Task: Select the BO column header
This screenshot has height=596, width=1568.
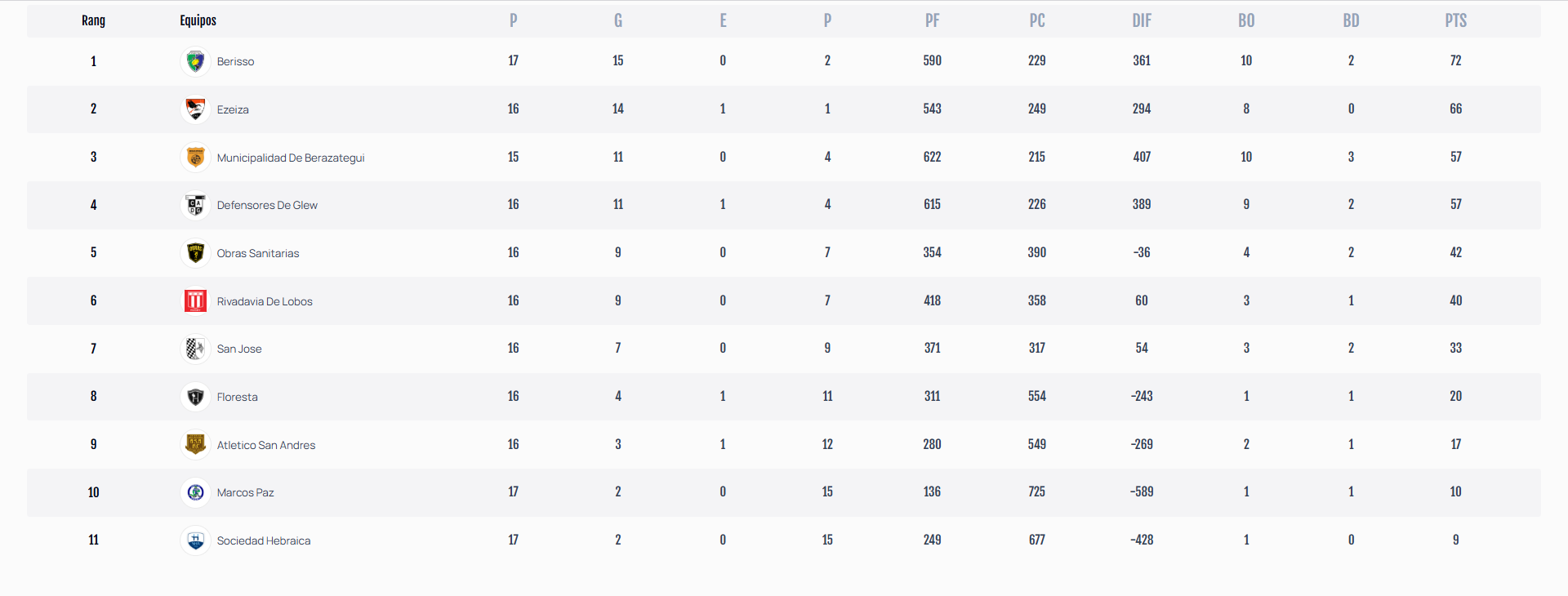Action: [x=1246, y=21]
